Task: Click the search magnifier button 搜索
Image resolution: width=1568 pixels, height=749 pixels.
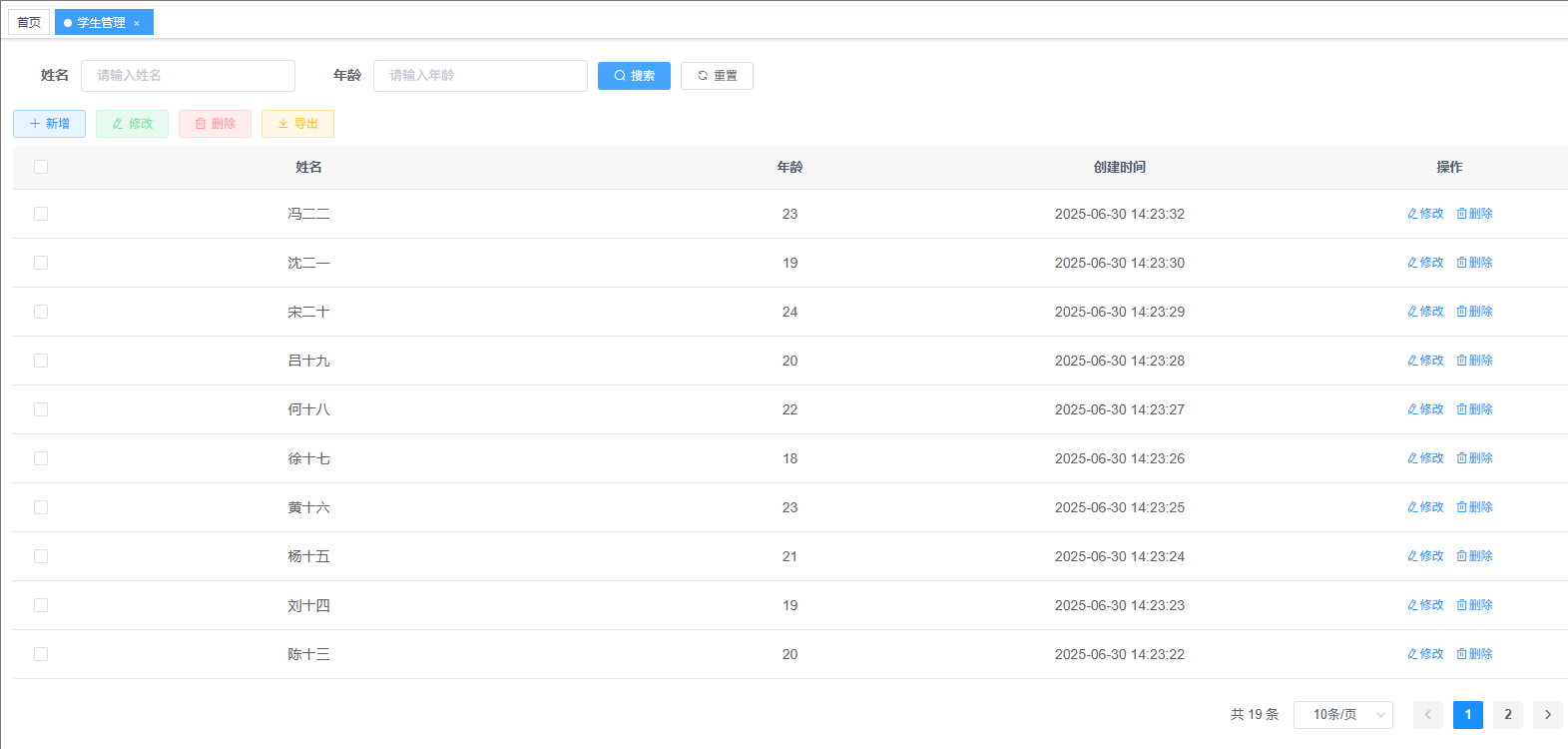Action: [634, 76]
